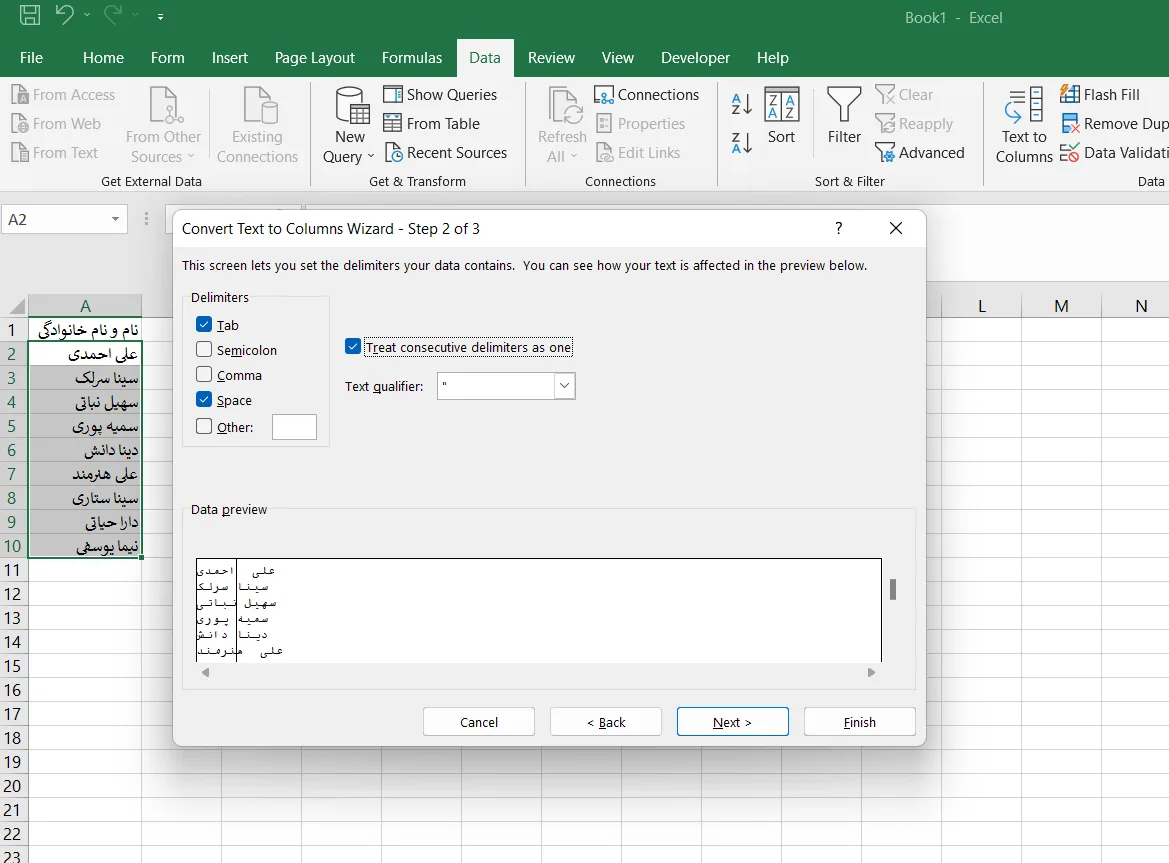This screenshot has width=1169, height=863.
Task: Click Cancel in the wizard
Action: (479, 722)
